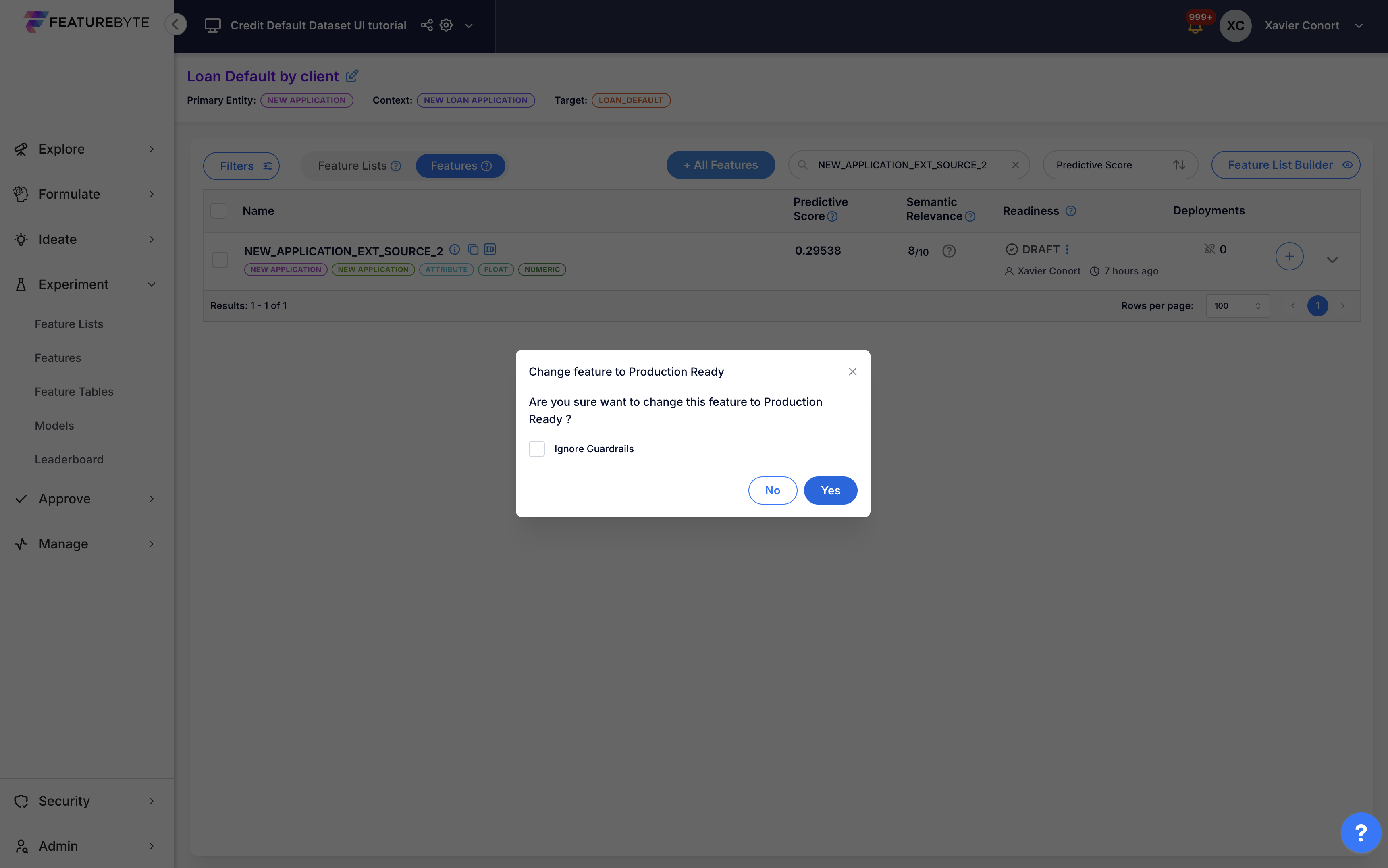Viewport: 1388px width, 868px height.
Task: Open the Rows per page dropdown
Action: click(x=1237, y=306)
